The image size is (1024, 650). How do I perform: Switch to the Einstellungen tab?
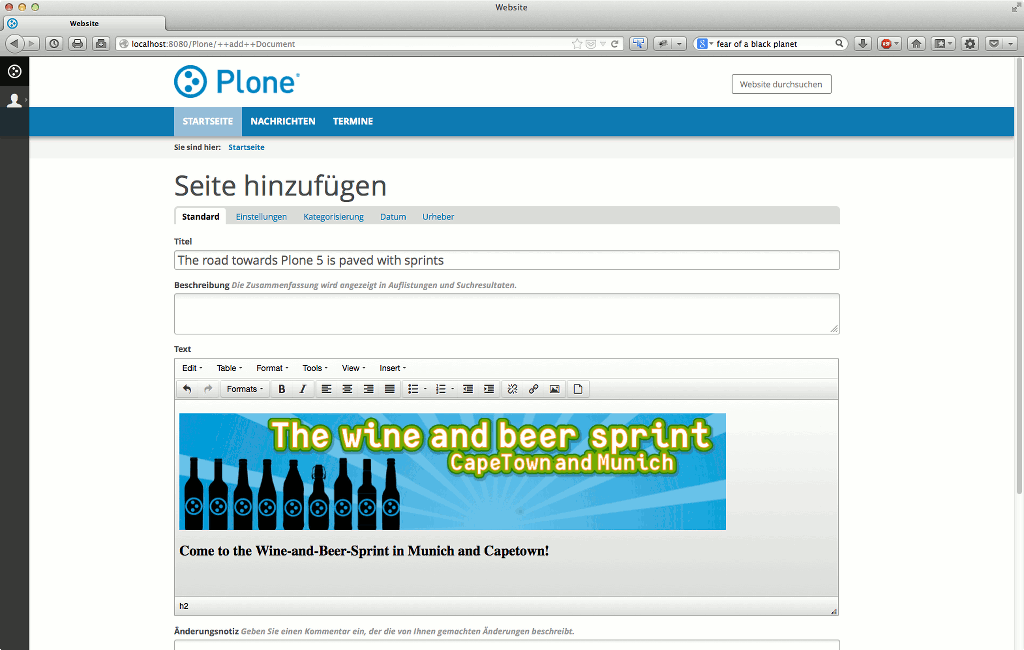261,217
